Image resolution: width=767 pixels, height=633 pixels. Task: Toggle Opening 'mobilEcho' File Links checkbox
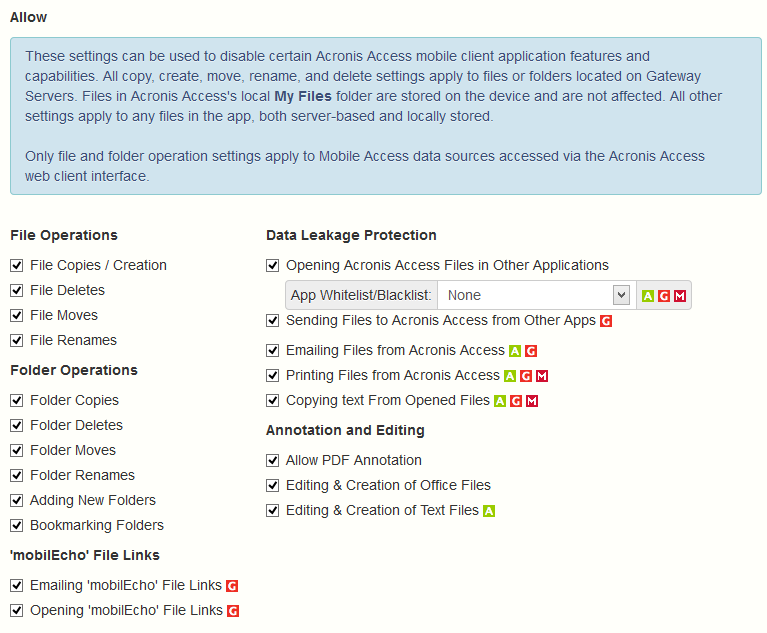point(17,610)
